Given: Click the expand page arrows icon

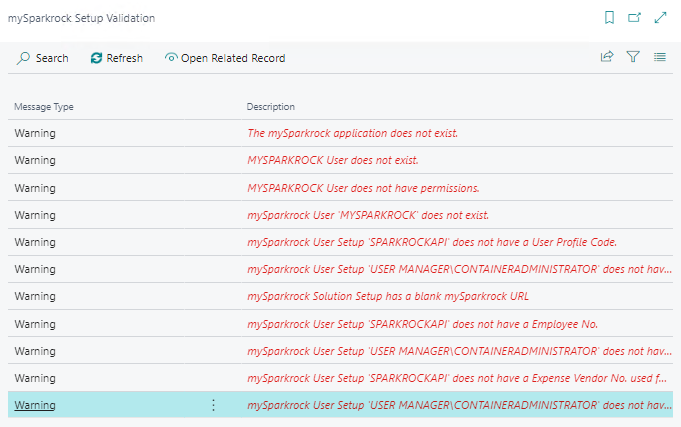Looking at the screenshot, I should (x=660, y=18).
